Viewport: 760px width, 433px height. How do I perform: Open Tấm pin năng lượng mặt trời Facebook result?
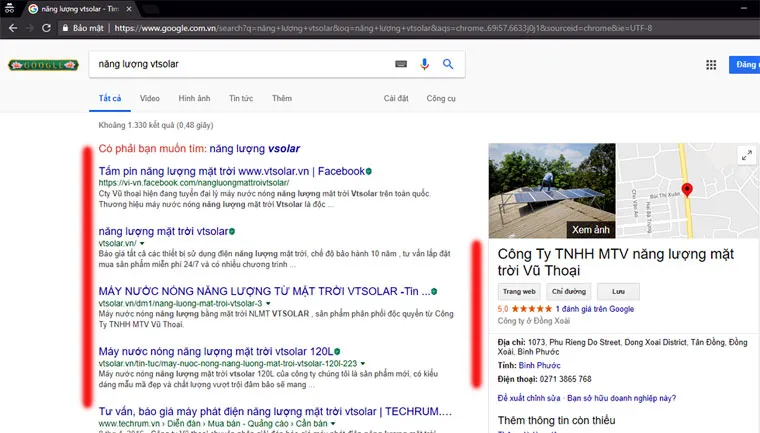tap(232, 171)
